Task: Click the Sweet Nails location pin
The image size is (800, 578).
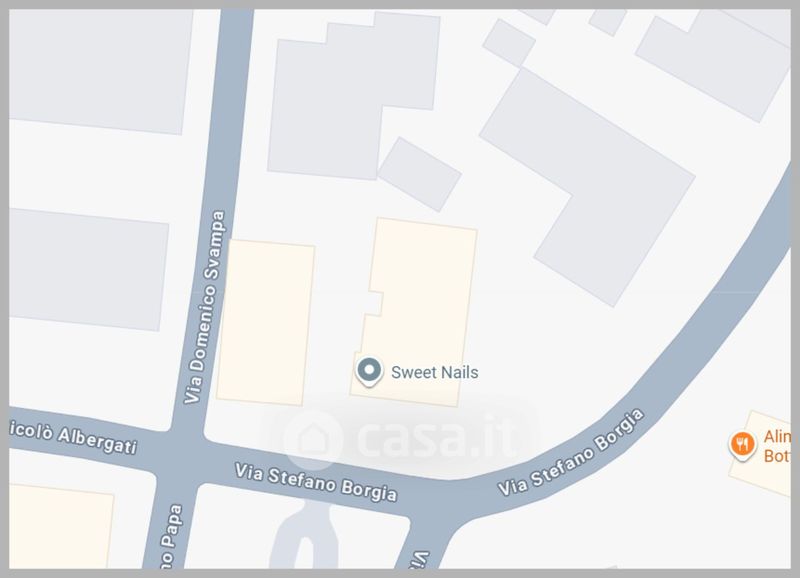Action: [x=369, y=371]
